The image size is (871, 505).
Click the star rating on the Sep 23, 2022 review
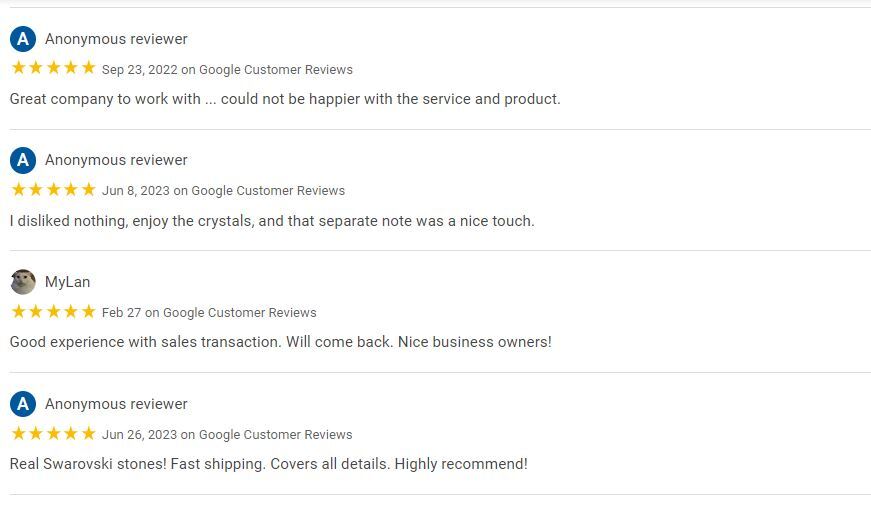tap(53, 68)
